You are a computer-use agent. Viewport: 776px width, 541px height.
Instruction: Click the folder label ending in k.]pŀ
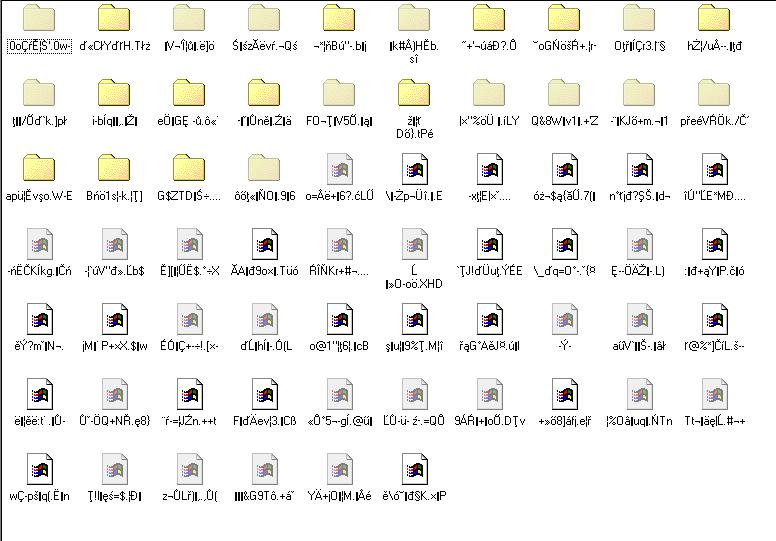pos(40,121)
